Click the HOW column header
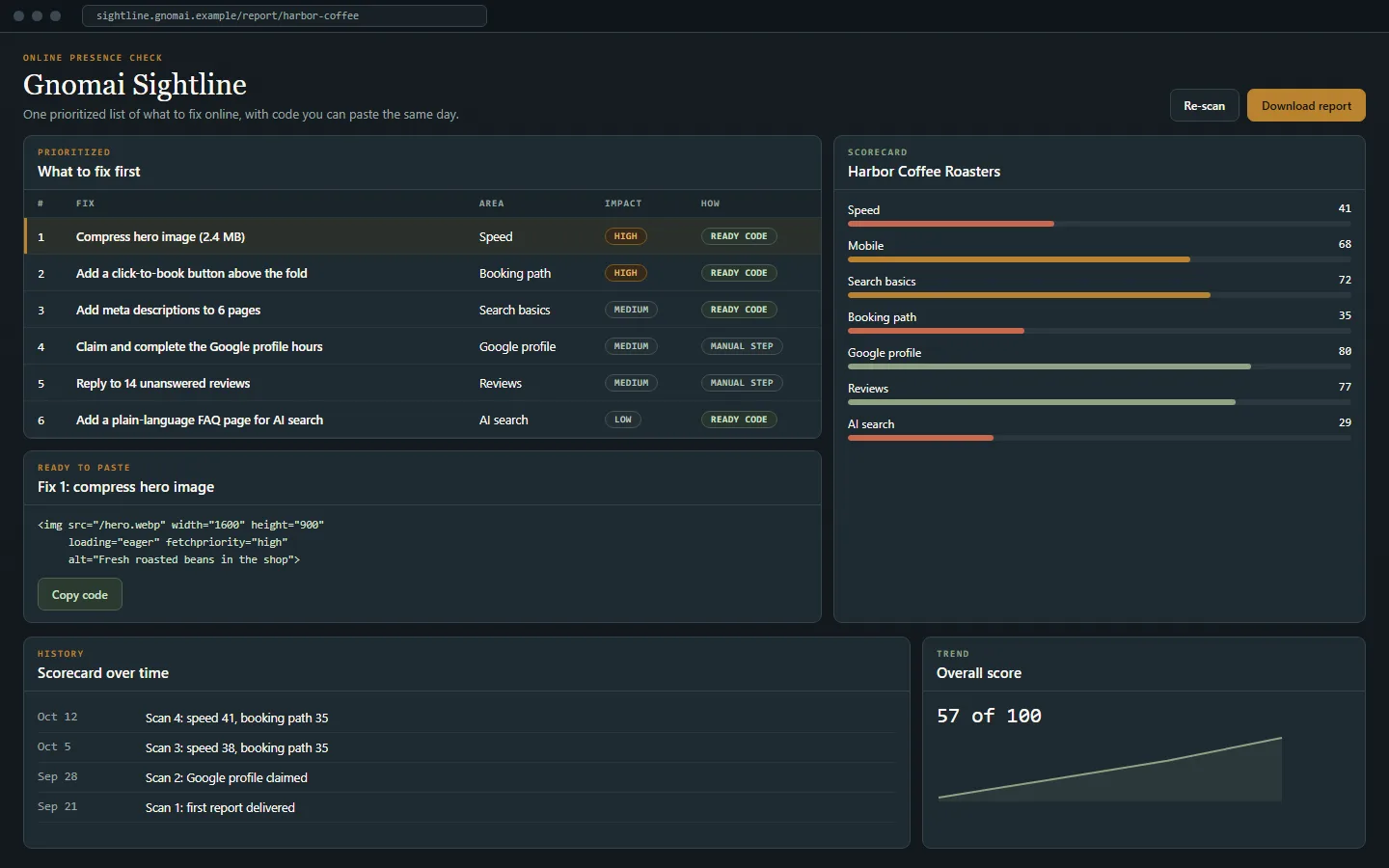 pyautogui.click(x=710, y=203)
